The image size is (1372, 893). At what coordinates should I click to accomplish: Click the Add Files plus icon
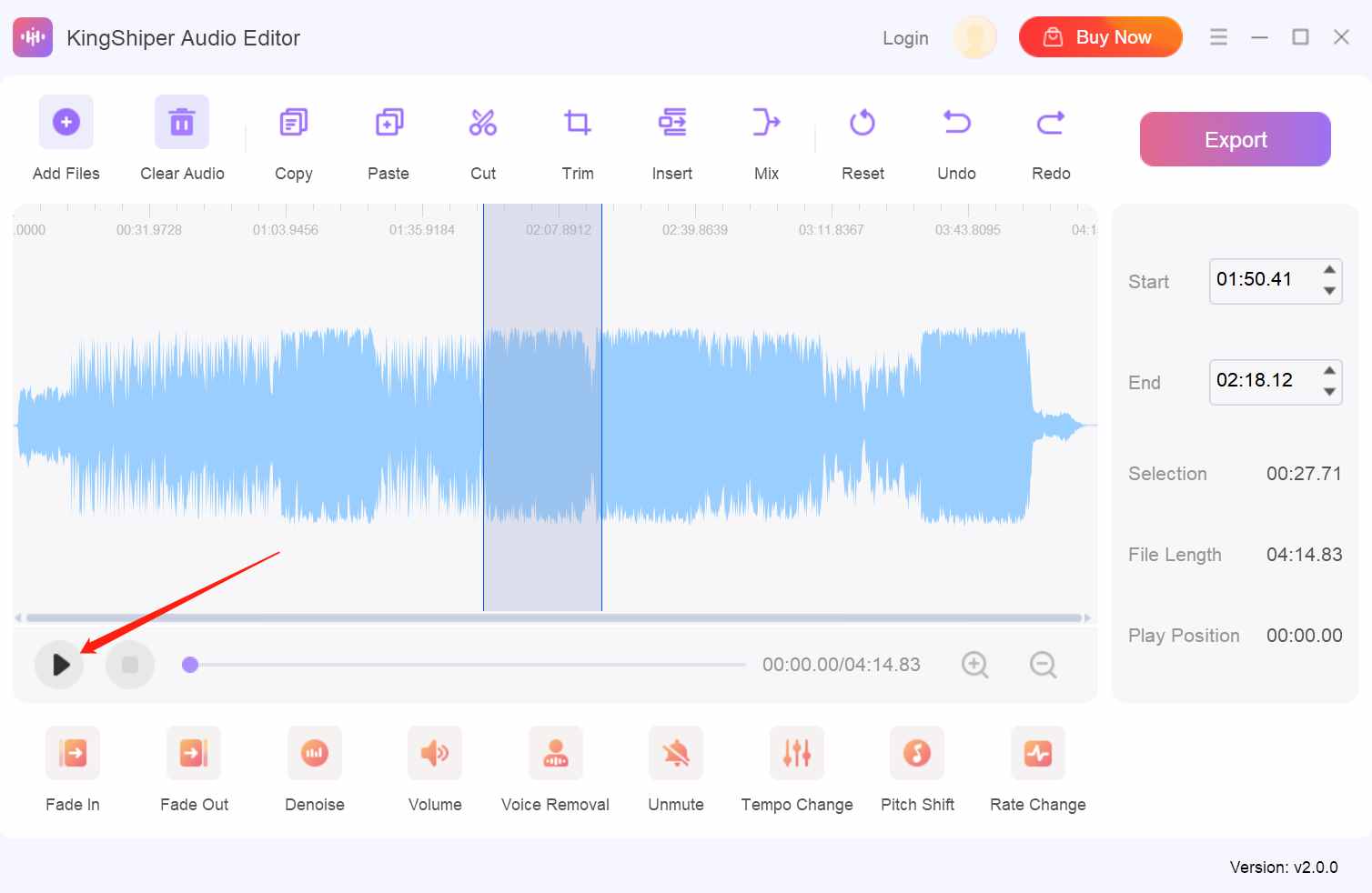(66, 122)
